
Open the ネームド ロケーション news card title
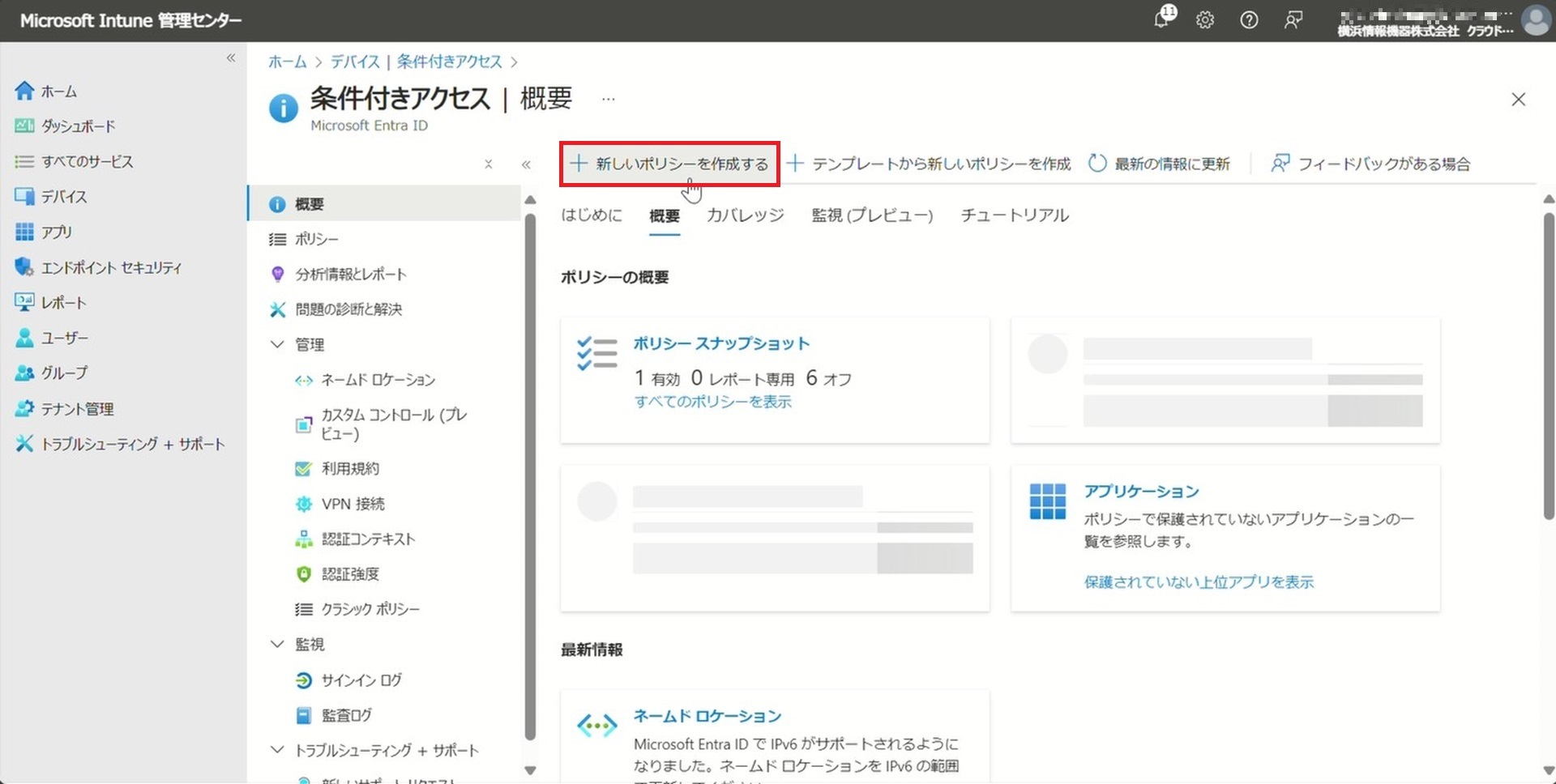(707, 716)
